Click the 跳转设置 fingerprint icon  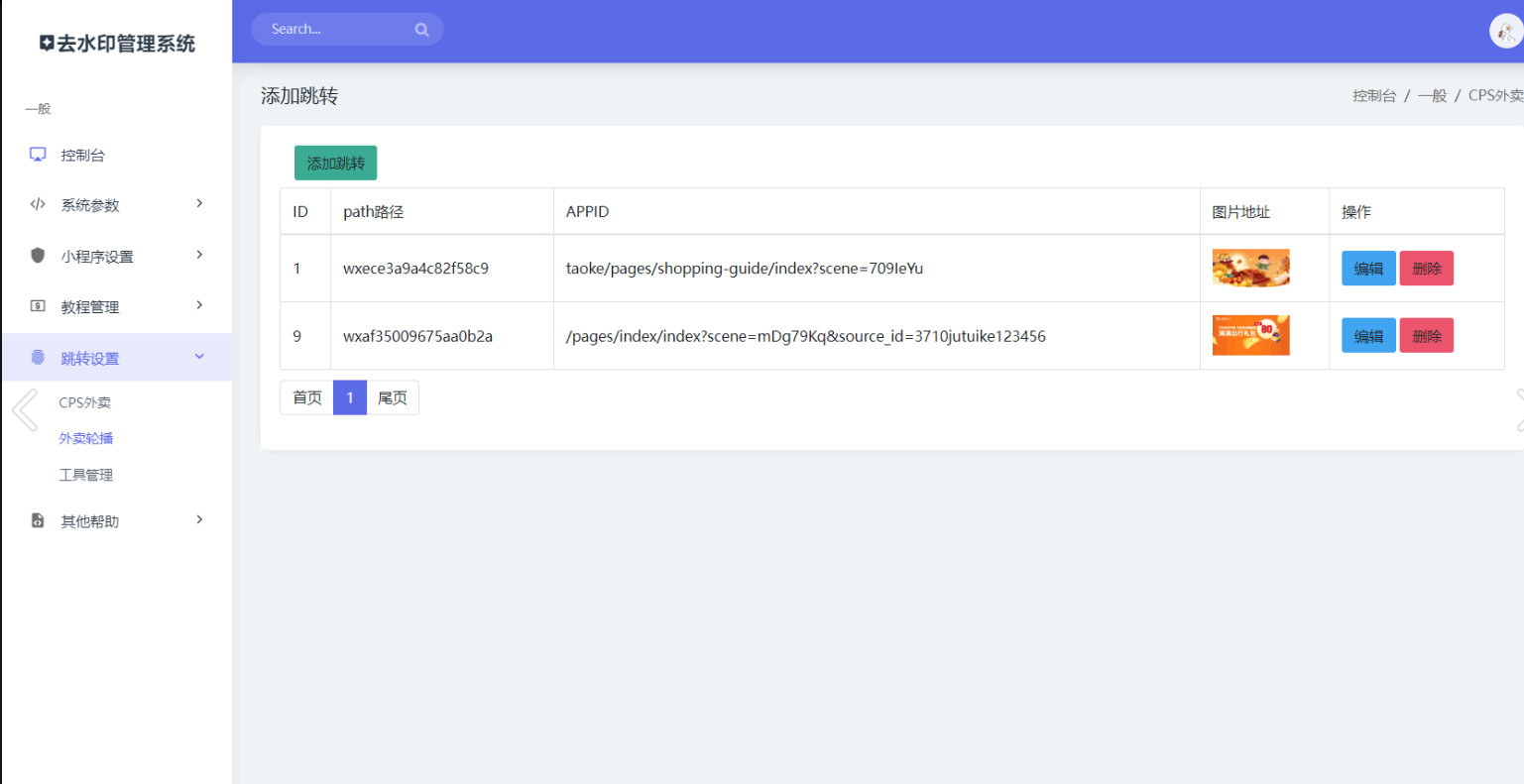click(38, 357)
